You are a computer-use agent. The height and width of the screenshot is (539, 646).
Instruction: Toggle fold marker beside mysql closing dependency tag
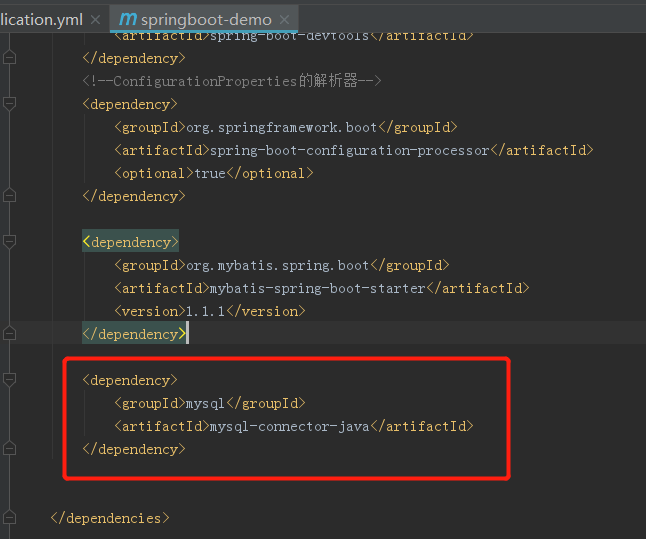click(10, 449)
